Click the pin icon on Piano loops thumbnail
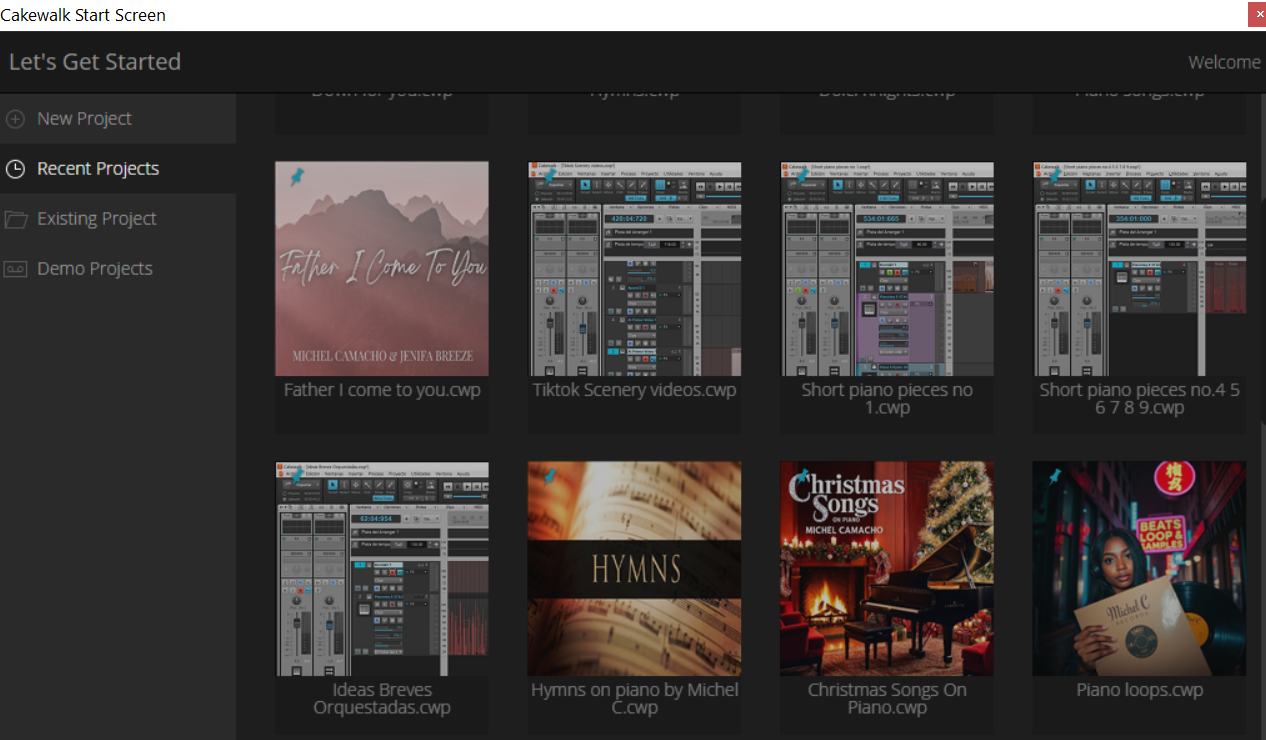The width and height of the screenshot is (1266, 740). [1055, 477]
